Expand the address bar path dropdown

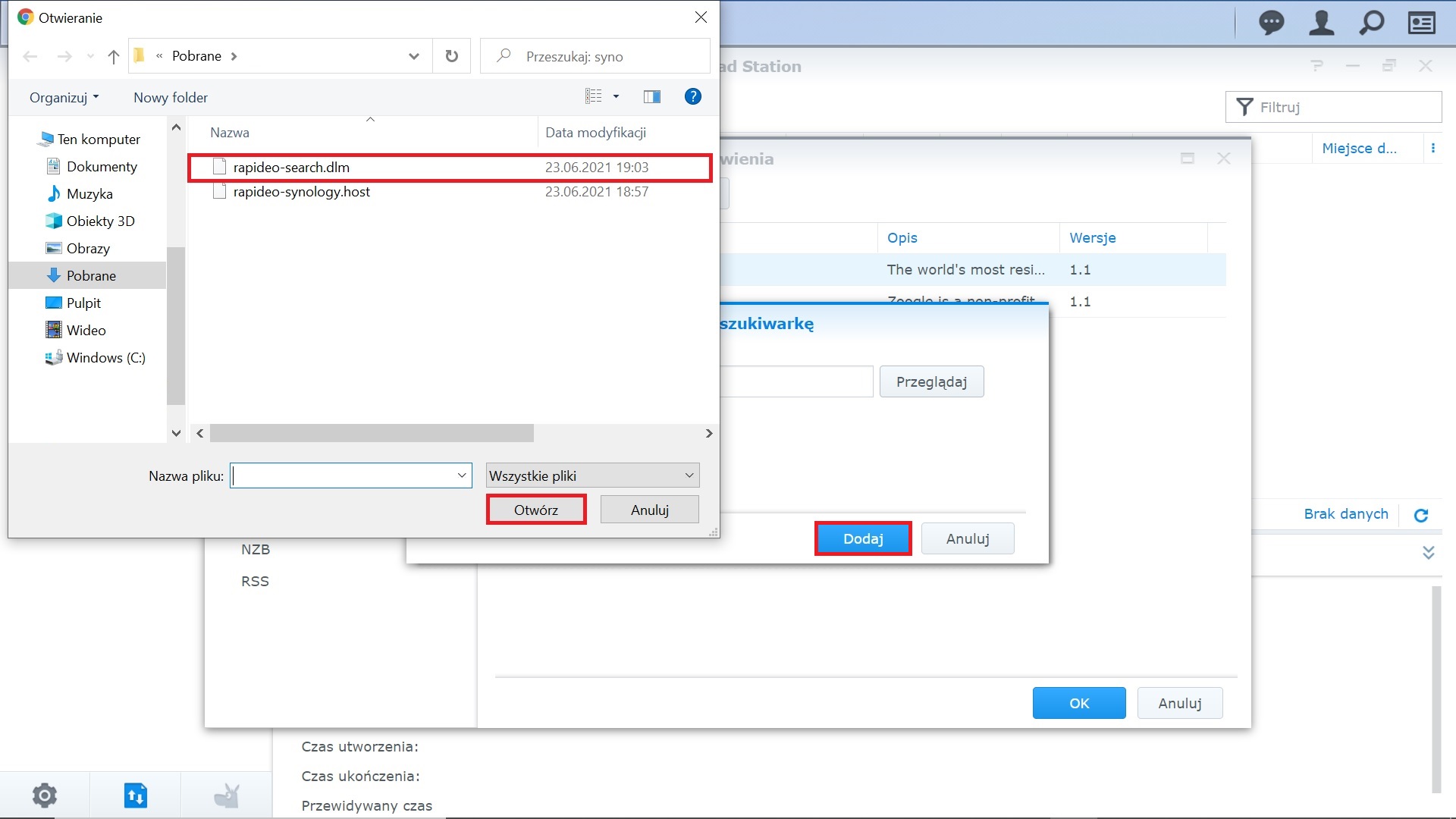[414, 56]
